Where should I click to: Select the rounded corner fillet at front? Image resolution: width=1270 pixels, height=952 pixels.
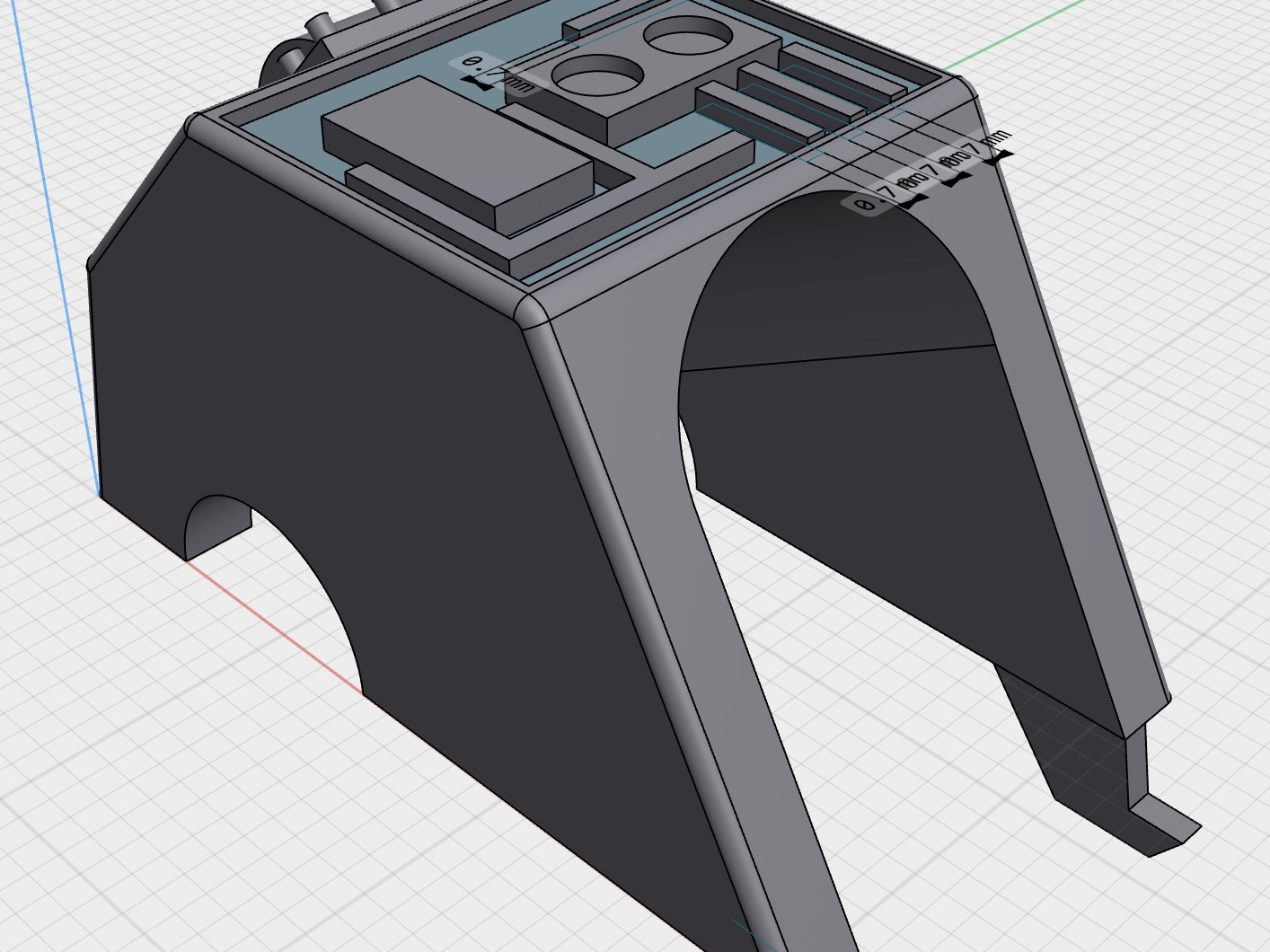click(533, 311)
